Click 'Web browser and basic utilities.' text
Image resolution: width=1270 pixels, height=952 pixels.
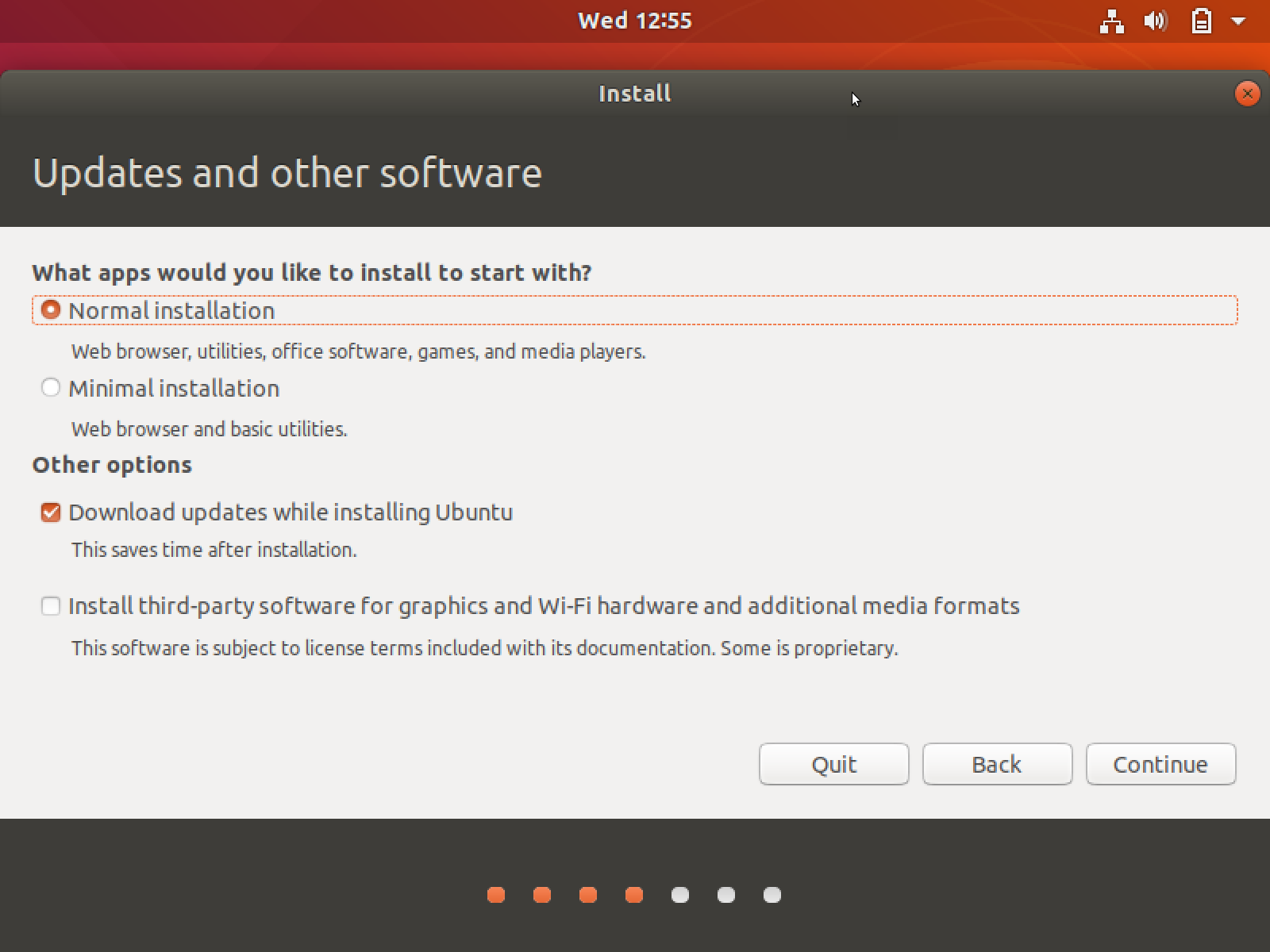click(210, 429)
